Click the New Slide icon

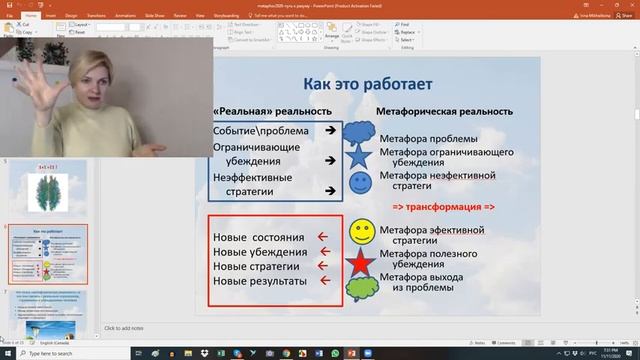pos(60,27)
